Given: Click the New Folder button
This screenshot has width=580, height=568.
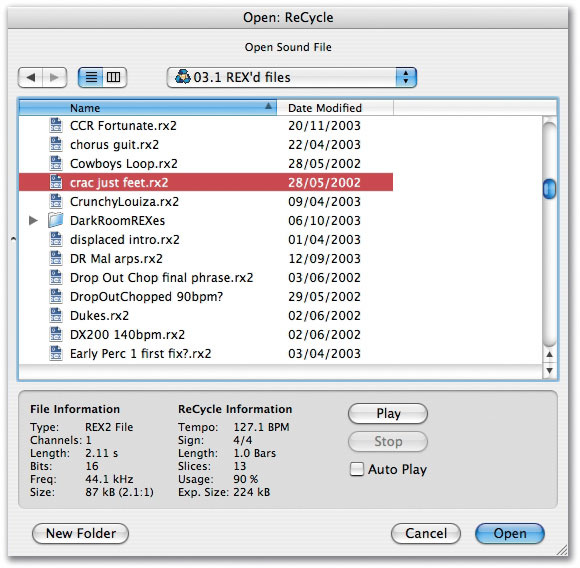Looking at the screenshot, I should pos(81,534).
